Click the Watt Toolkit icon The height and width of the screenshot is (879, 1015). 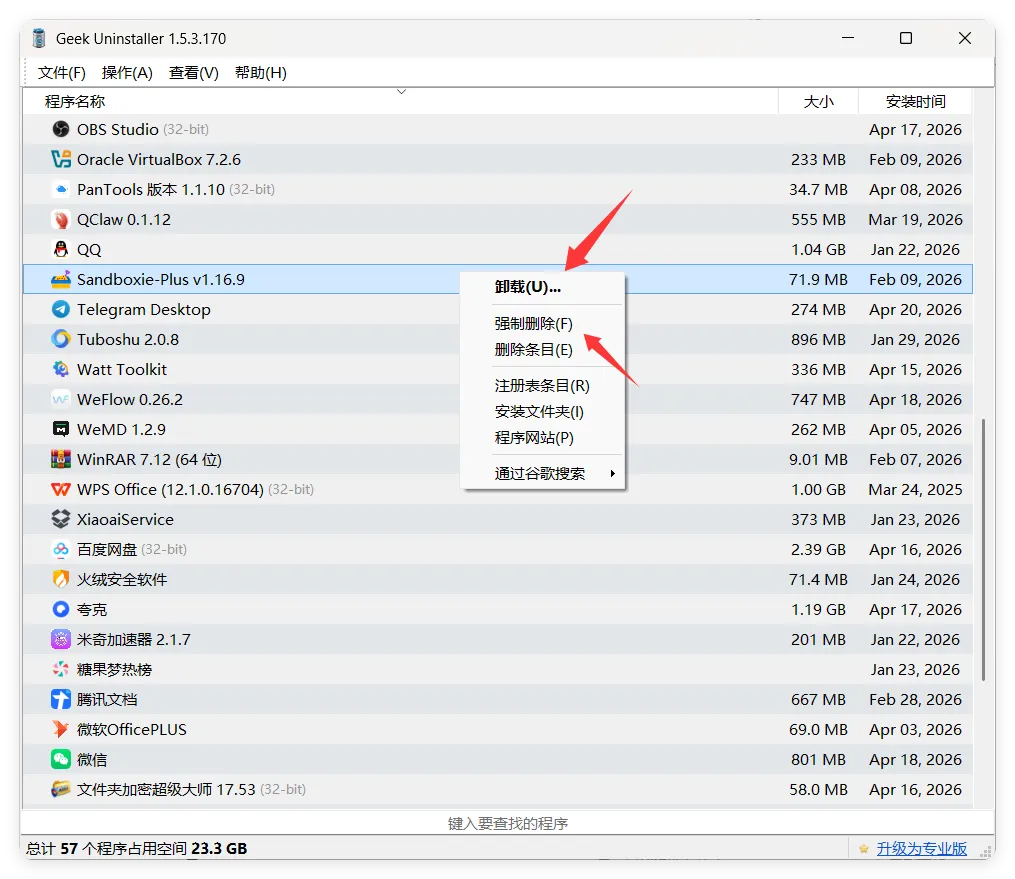[61, 370]
